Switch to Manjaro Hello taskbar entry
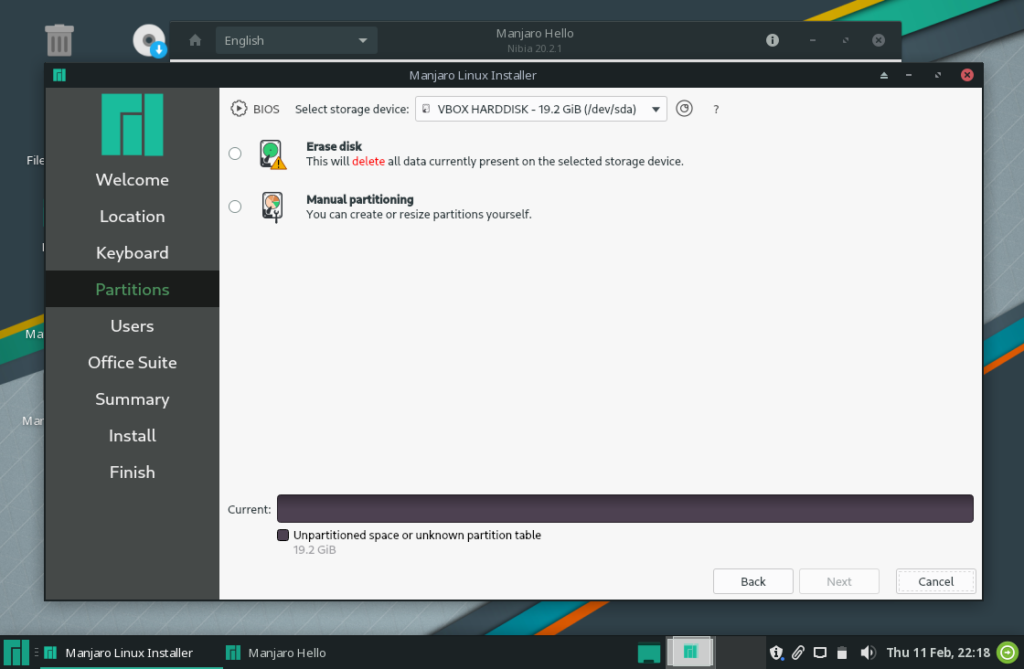Screen dimensions: 1024x669 276,653
